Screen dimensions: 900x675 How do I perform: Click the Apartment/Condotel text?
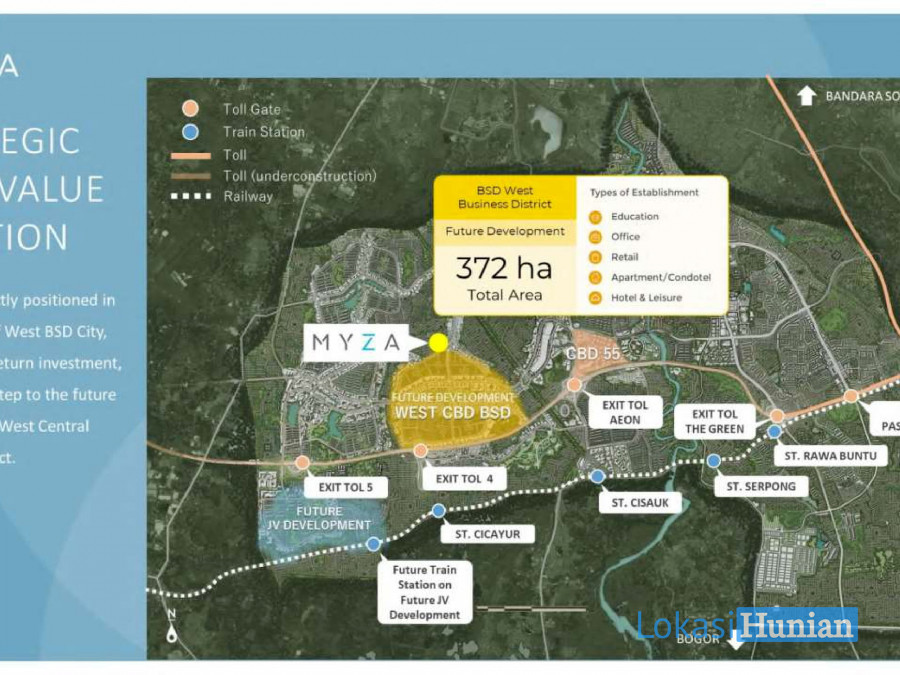click(661, 277)
